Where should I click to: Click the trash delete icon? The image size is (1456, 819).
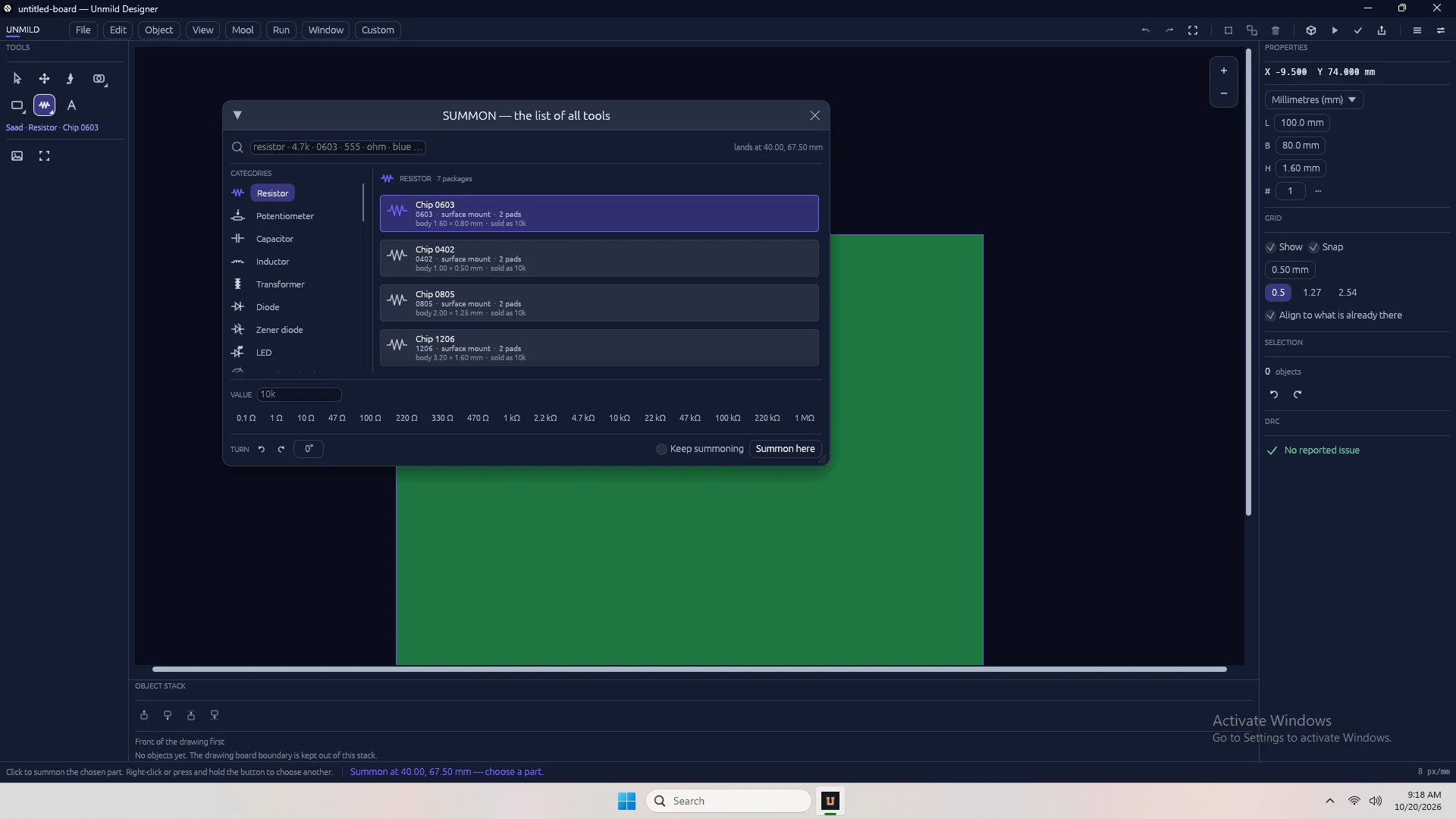point(1276,30)
